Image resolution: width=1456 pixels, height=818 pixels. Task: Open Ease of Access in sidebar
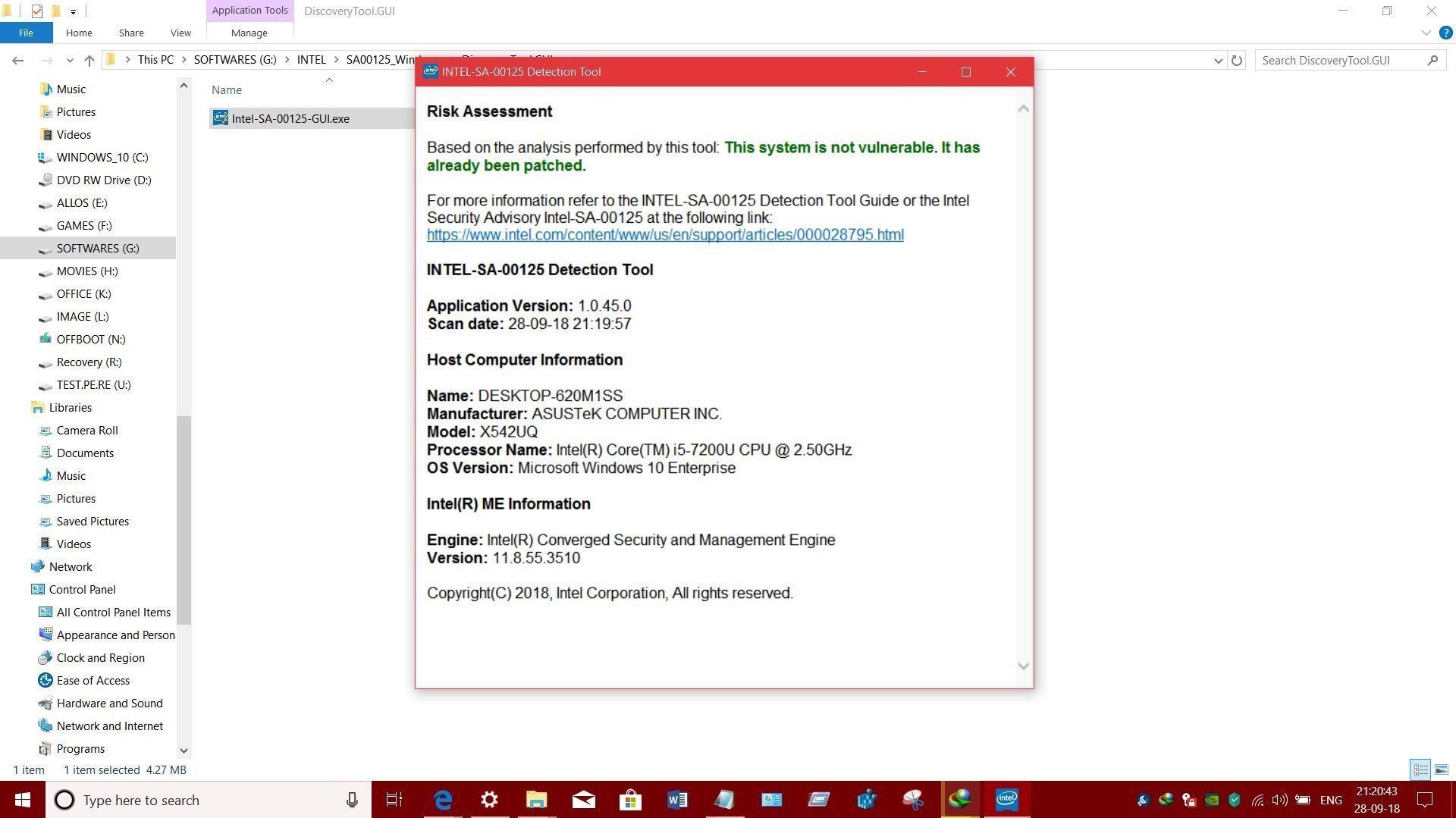coord(93,680)
